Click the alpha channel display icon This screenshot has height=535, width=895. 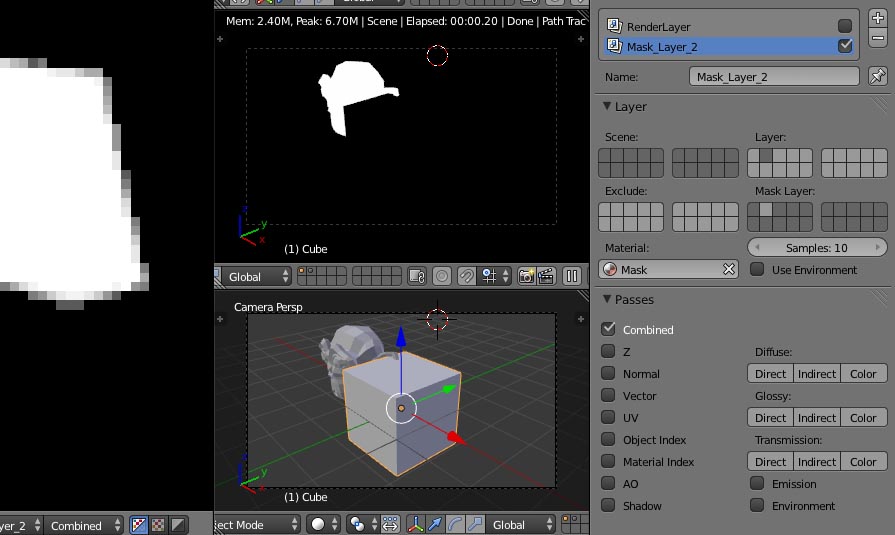click(178, 525)
